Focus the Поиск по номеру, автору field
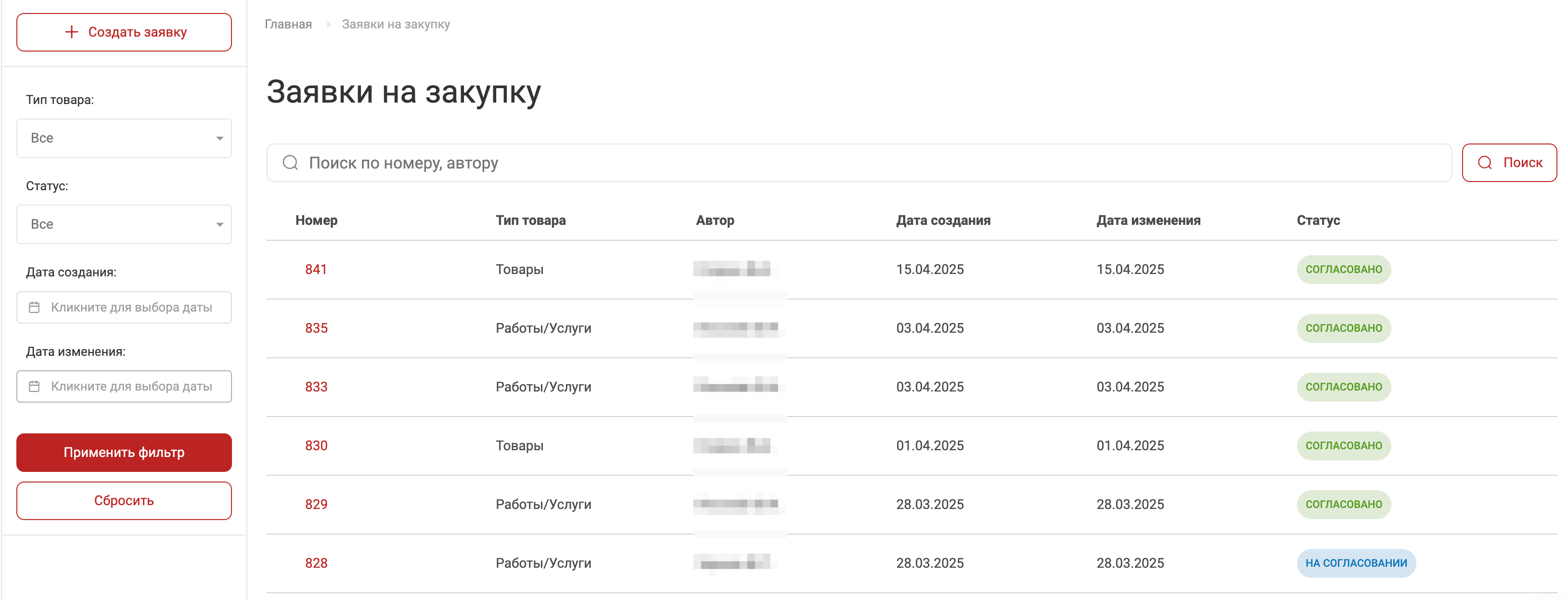 pos(852,163)
